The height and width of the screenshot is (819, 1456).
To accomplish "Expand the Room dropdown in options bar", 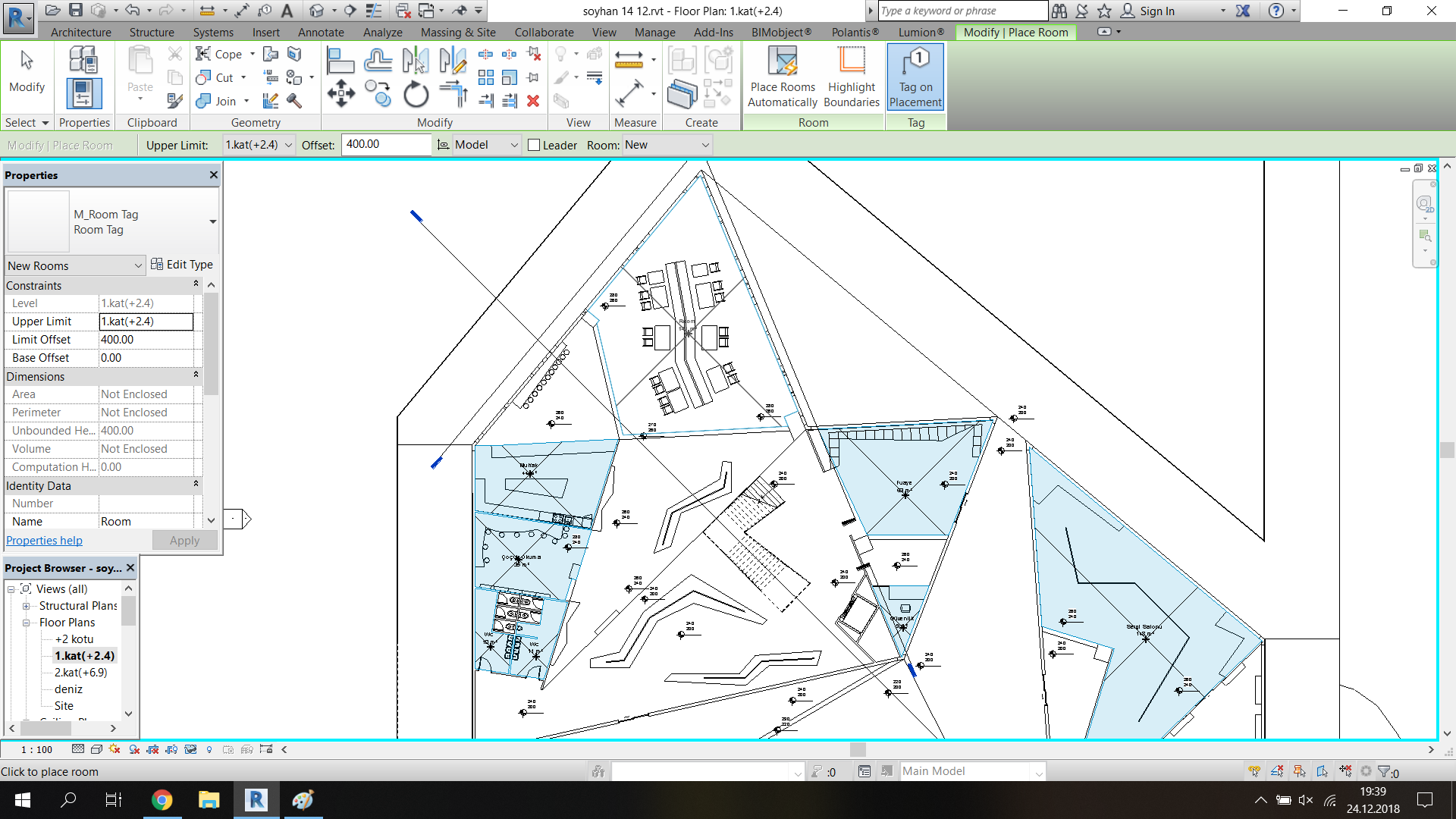I will point(707,145).
